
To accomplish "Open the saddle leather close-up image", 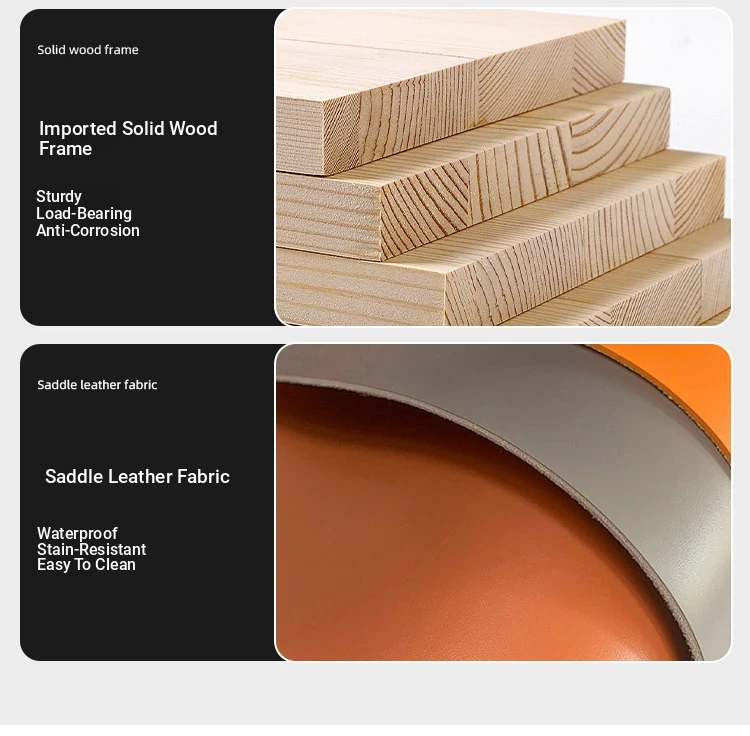I will click(x=503, y=503).
